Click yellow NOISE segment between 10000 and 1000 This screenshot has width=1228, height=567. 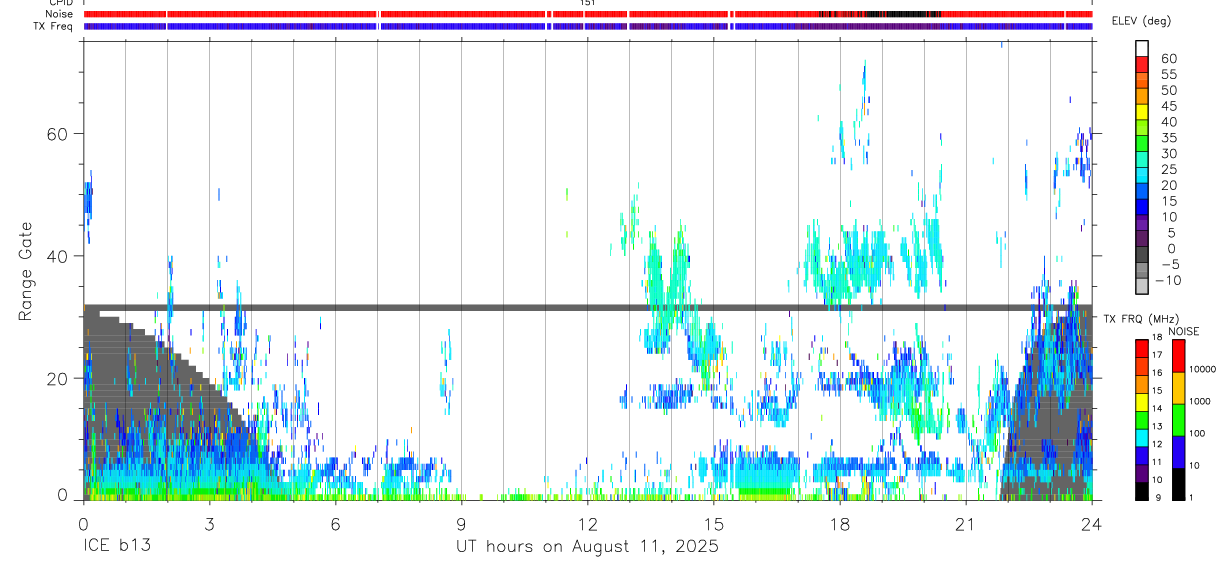click(x=1179, y=388)
